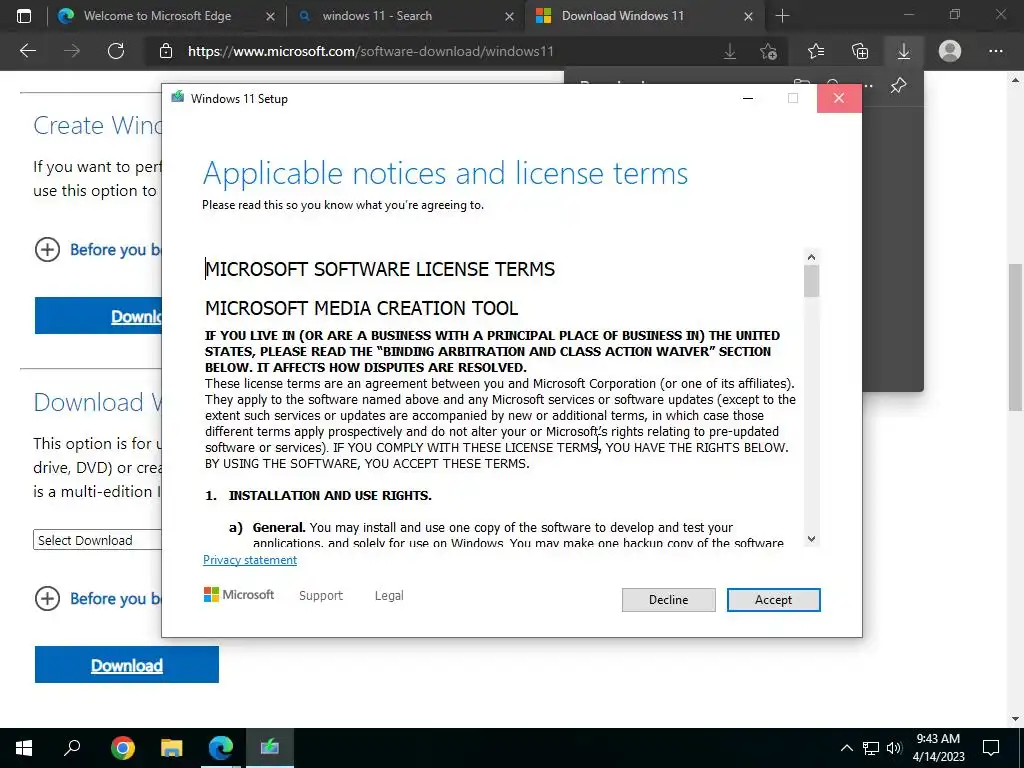Viewport: 1024px width, 768px height.
Task: Open File Explorer from taskbar
Action: (171, 748)
